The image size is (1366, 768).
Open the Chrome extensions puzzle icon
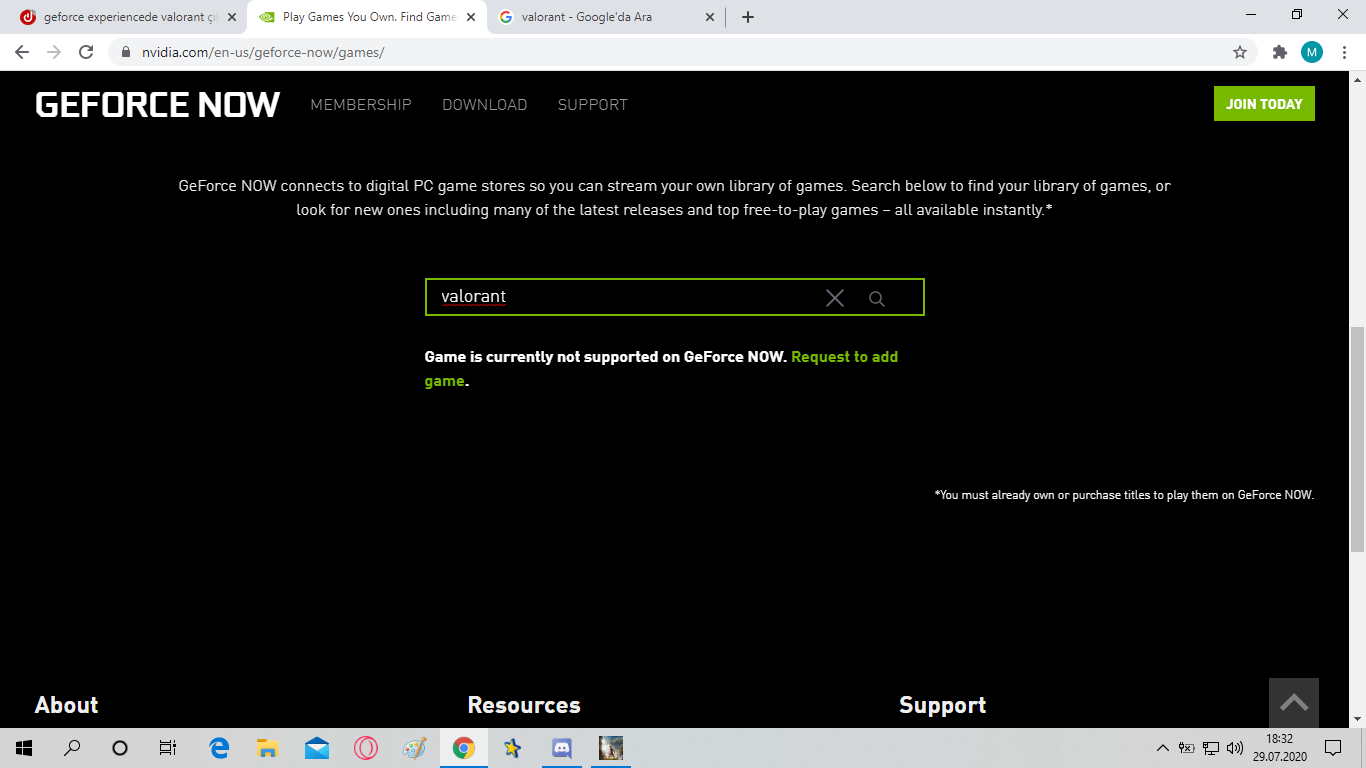pos(1279,52)
